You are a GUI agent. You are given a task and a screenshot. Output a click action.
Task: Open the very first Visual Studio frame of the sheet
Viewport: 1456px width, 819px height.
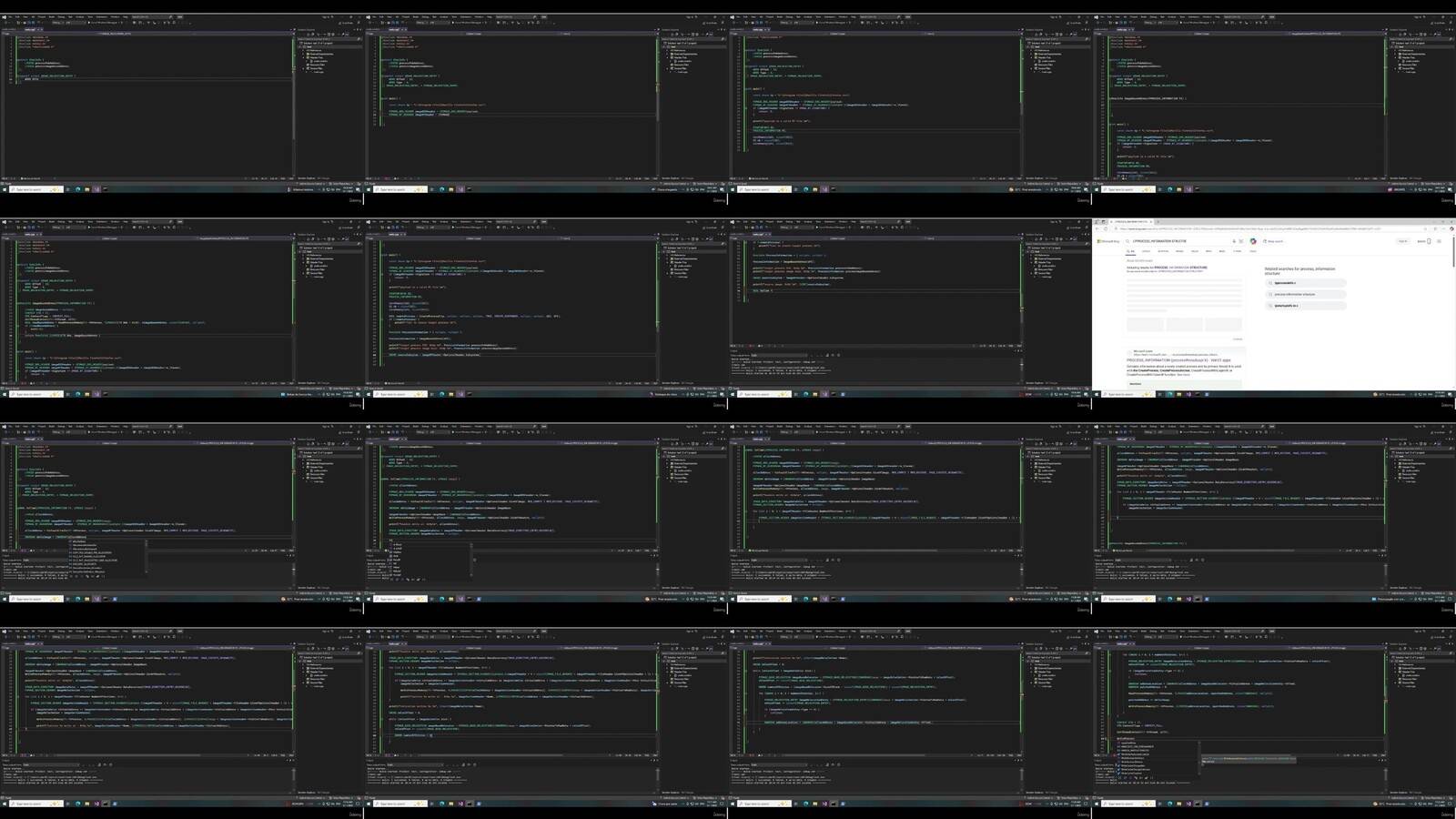coord(182,102)
